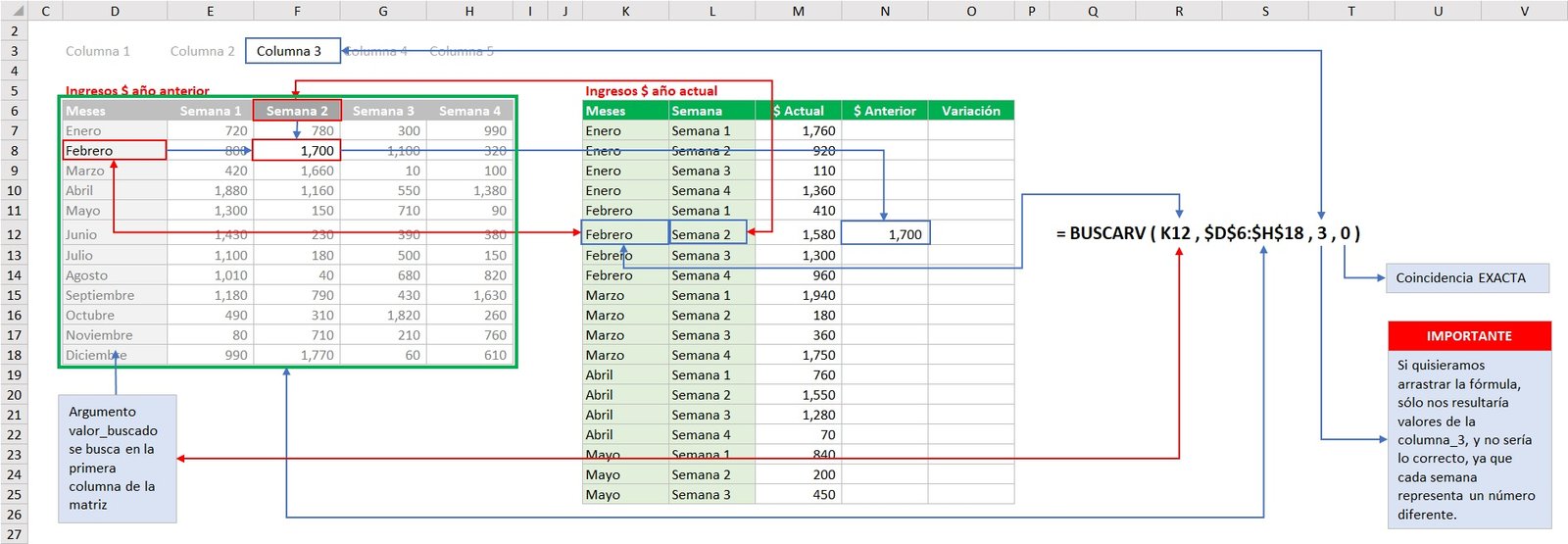This screenshot has width=1568, height=544.
Task: Select the $ Anterior header cell
Action: [884, 111]
